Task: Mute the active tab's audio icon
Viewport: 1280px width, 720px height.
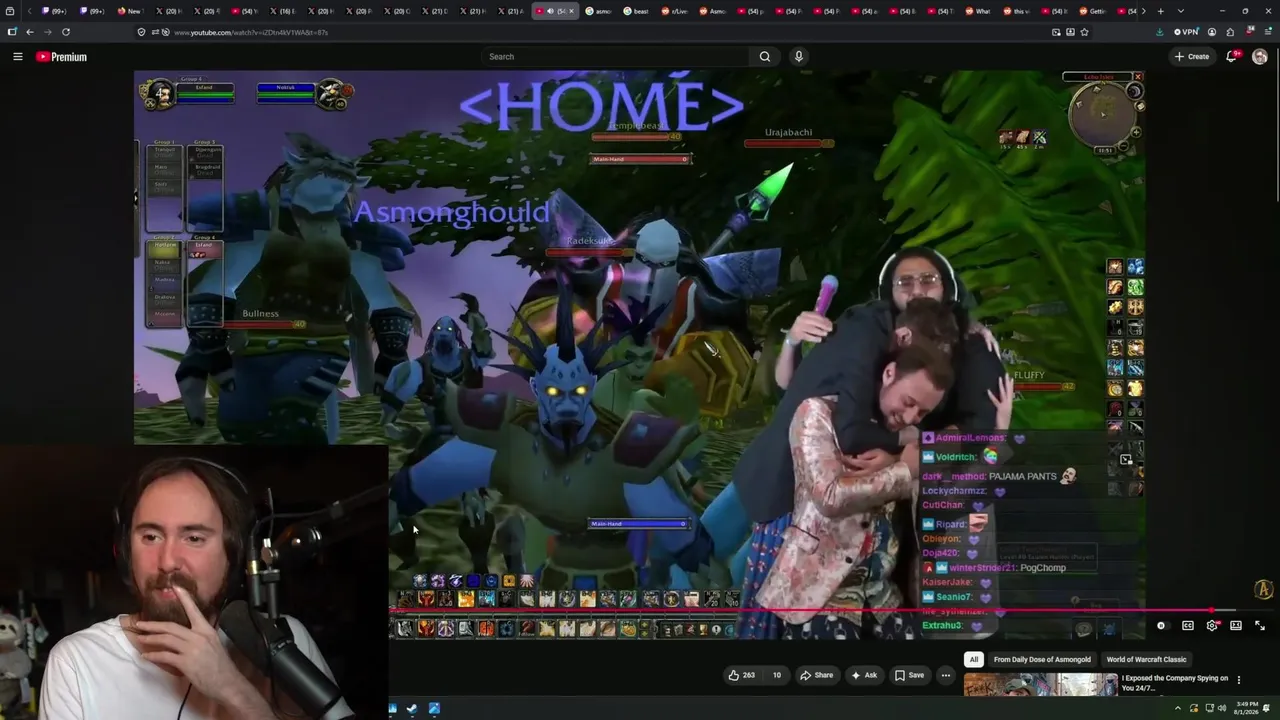Action: (549, 11)
